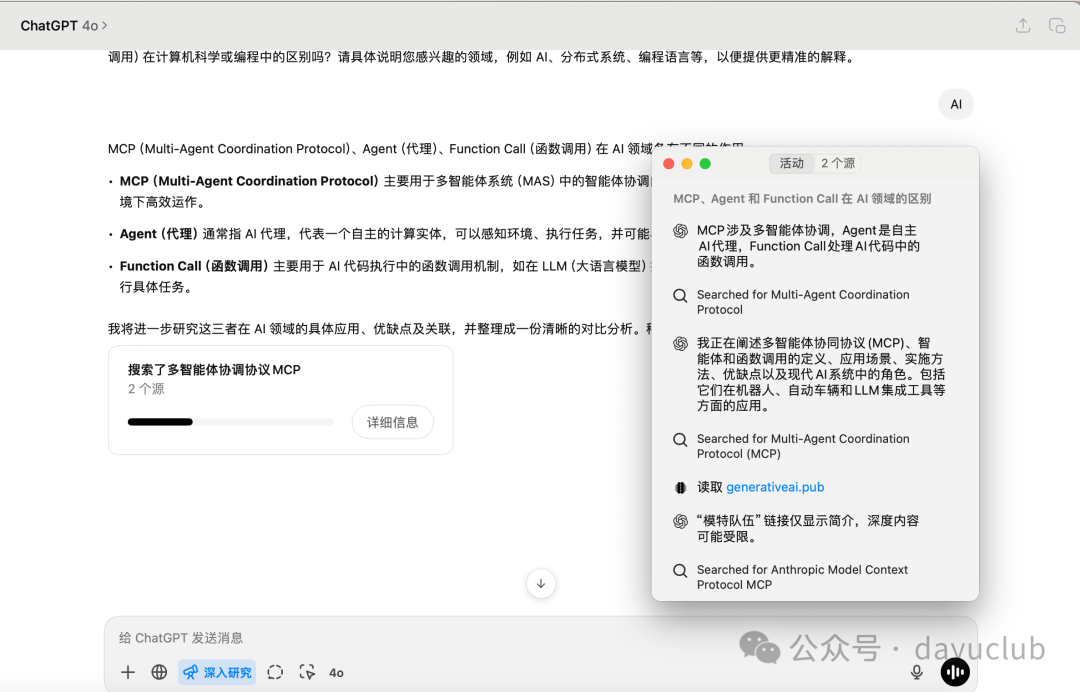The height and width of the screenshot is (692, 1080).
Task: Click the upload/share icon in the top bar
Action: pyautogui.click(x=1023, y=25)
